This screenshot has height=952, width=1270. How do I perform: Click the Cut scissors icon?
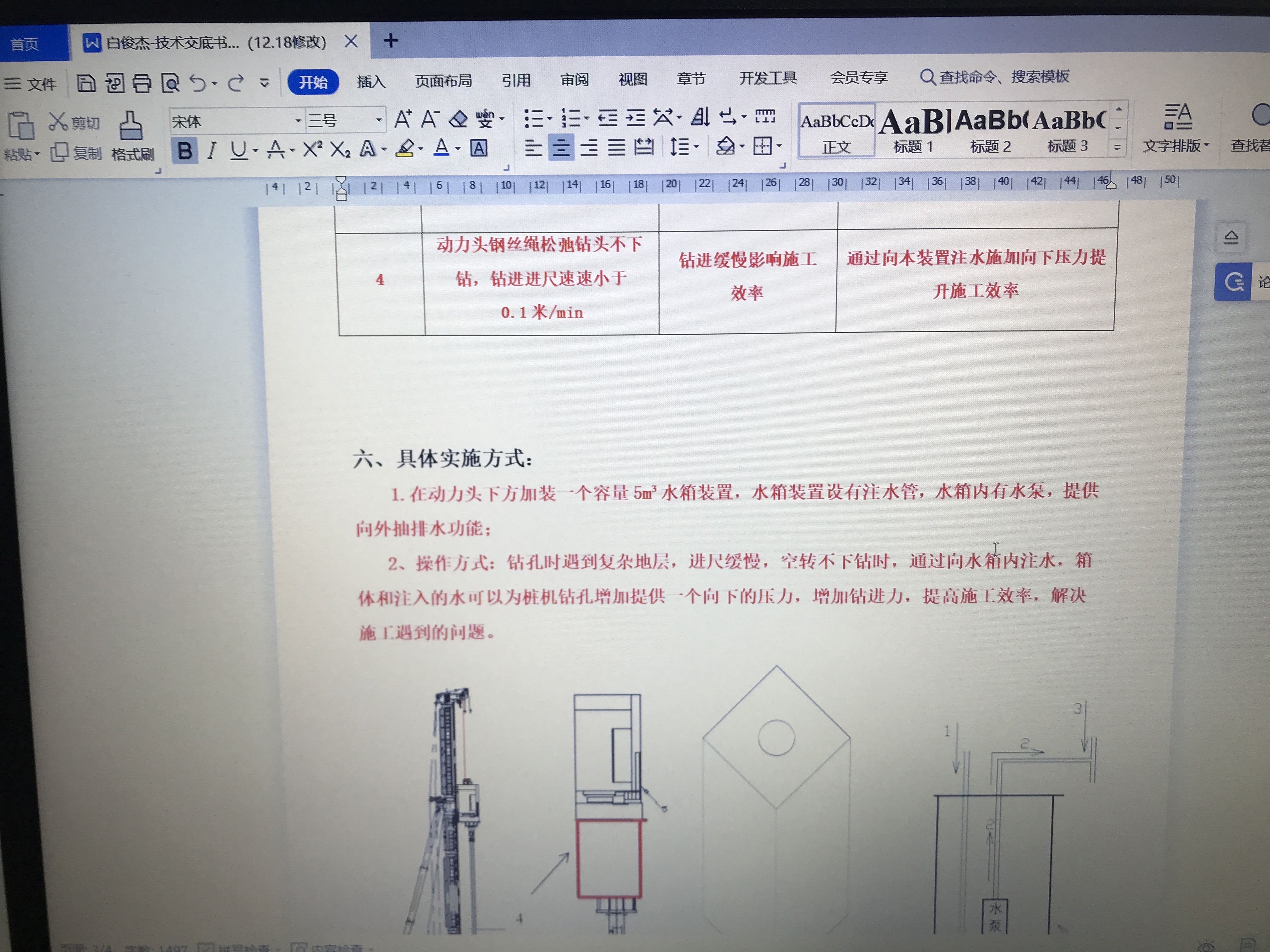pos(58,122)
